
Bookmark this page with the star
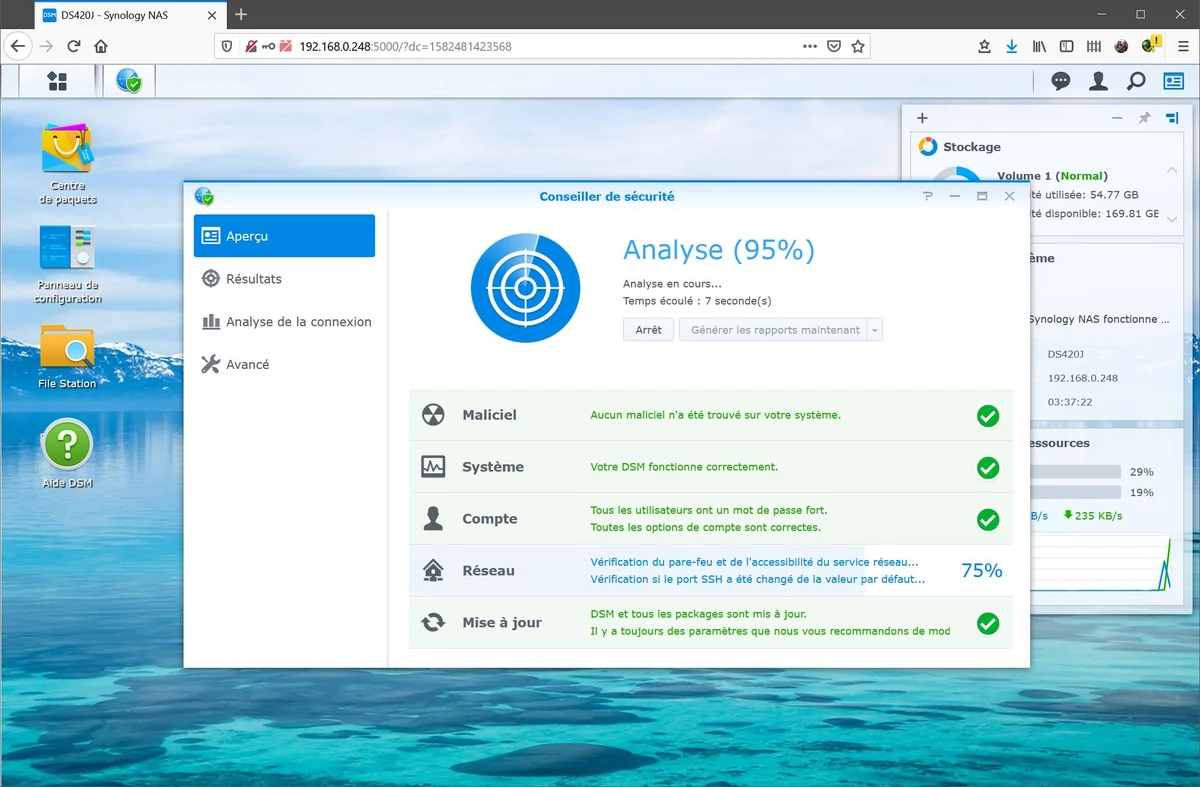[858, 46]
